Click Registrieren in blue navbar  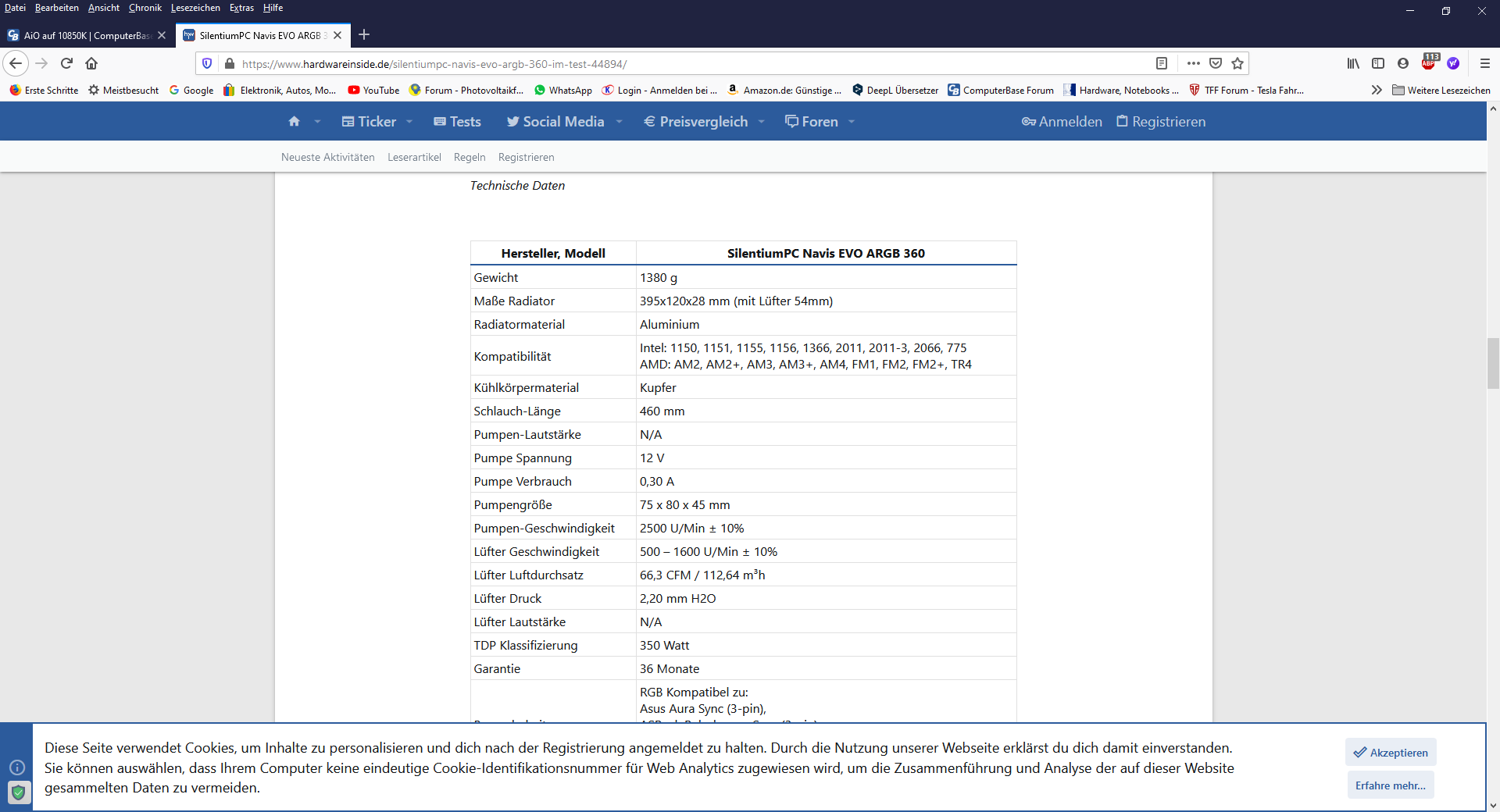[1161, 122]
